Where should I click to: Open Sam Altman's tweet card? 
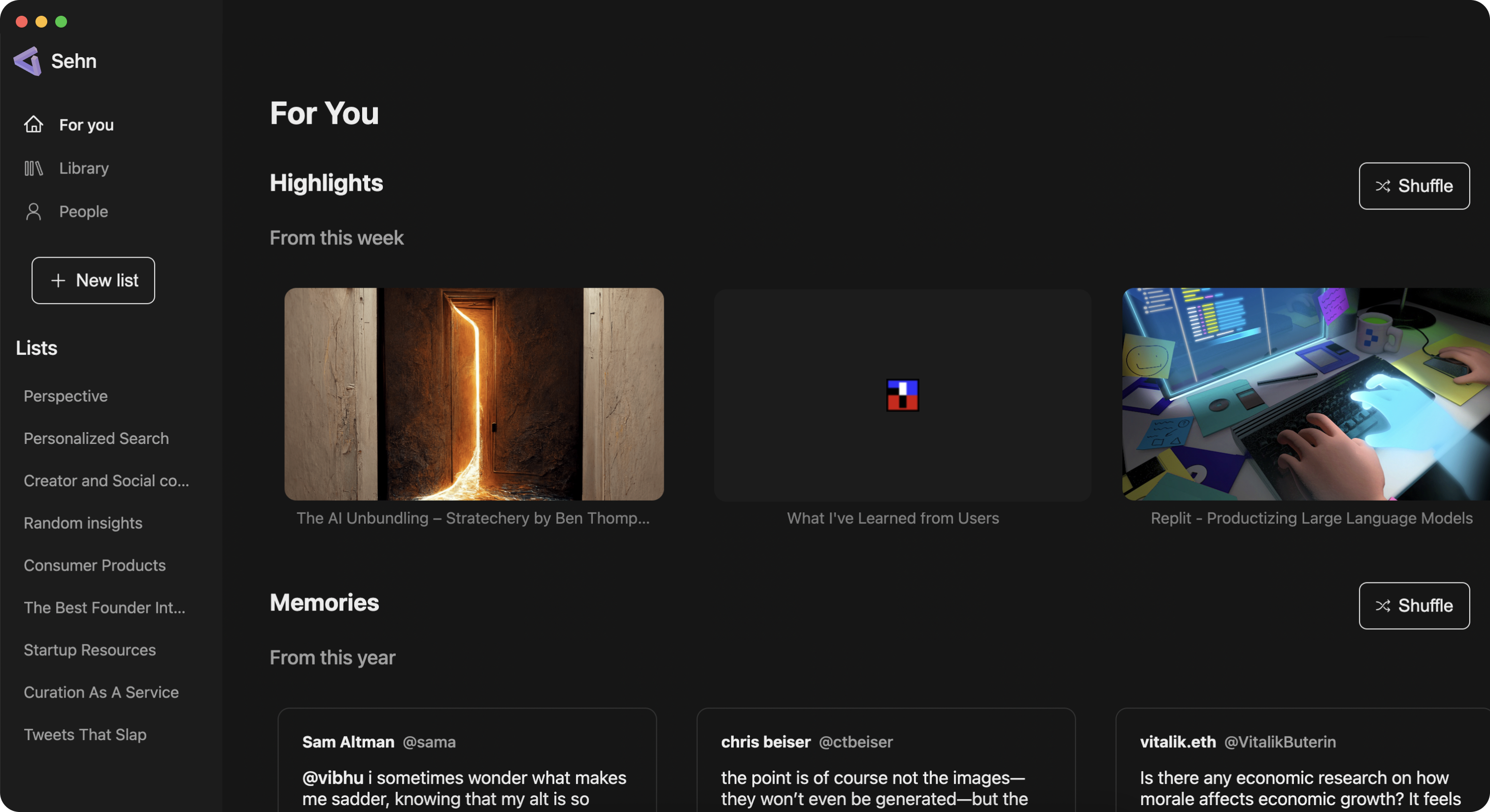pyautogui.click(x=467, y=769)
